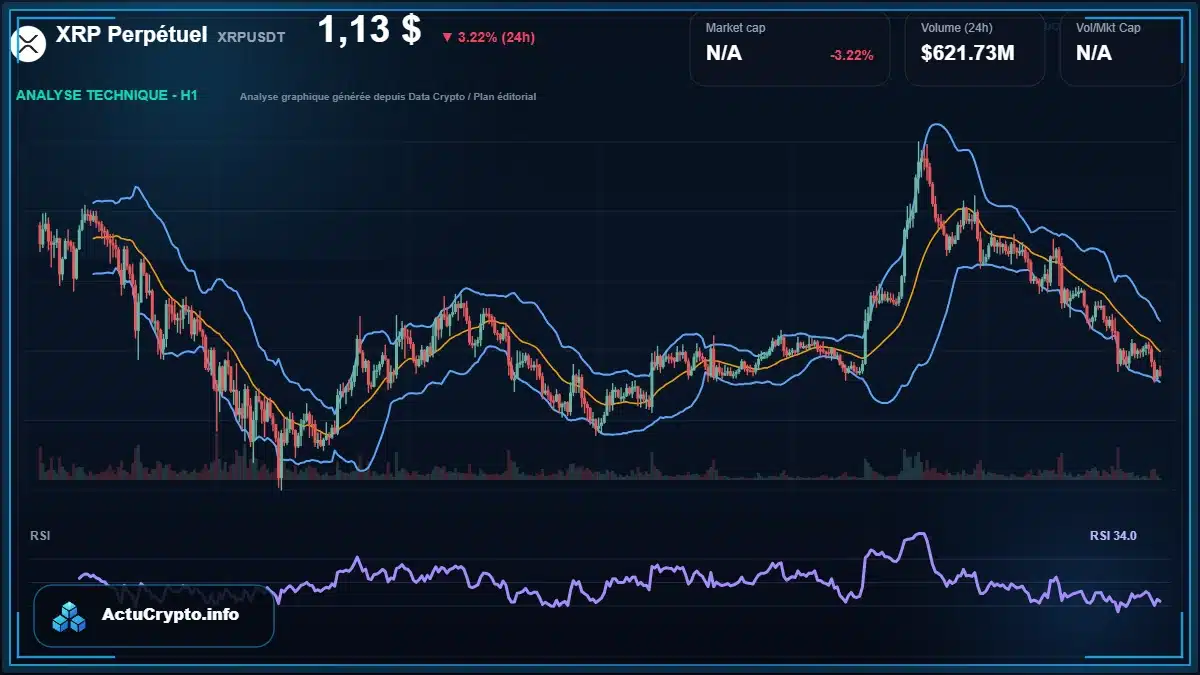The width and height of the screenshot is (1200, 675).
Task: Click the '1,13 $' price value
Action: pyautogui.click(x=369, y=30)
